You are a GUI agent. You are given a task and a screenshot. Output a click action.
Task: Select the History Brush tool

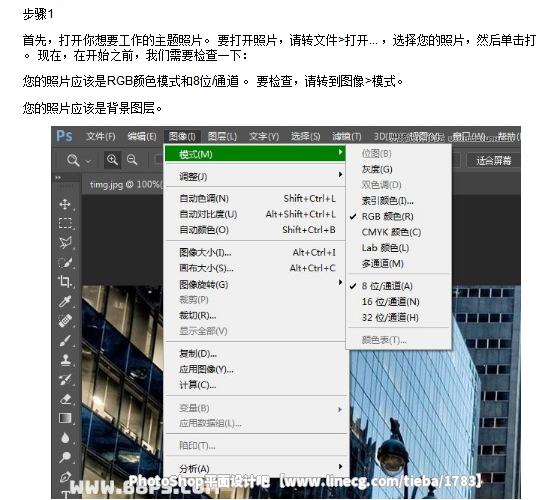(65, 379)
